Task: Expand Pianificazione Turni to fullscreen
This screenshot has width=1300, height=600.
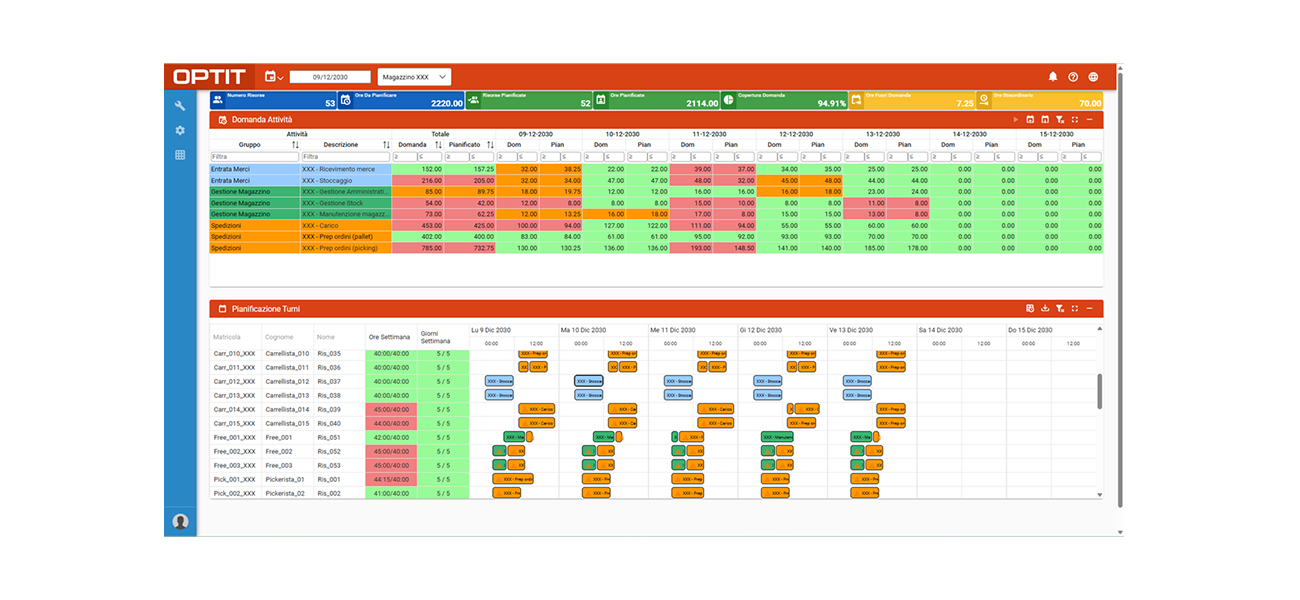Action: 1075,309
